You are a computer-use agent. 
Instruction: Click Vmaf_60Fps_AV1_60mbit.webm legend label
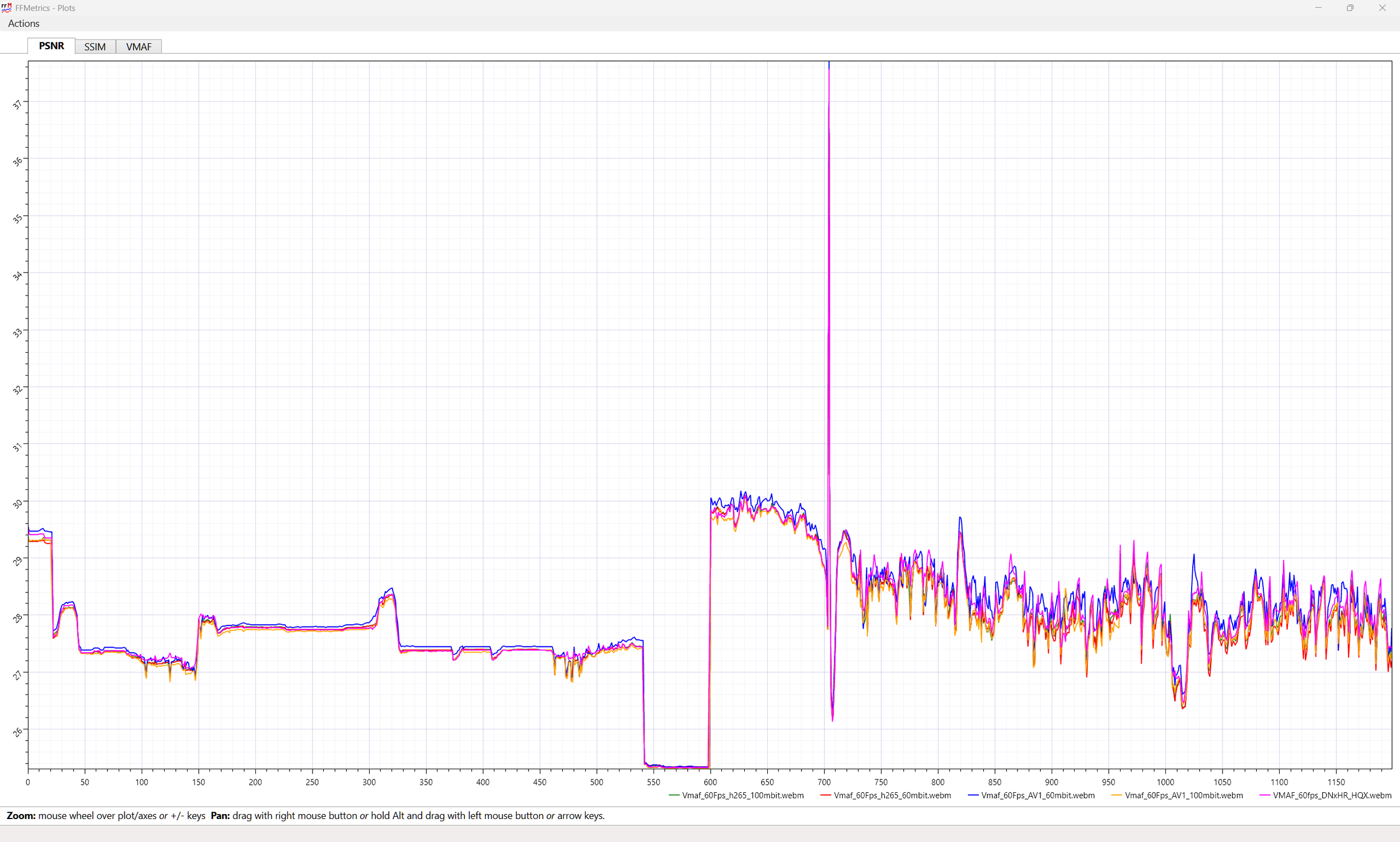tap(1037, 796)
